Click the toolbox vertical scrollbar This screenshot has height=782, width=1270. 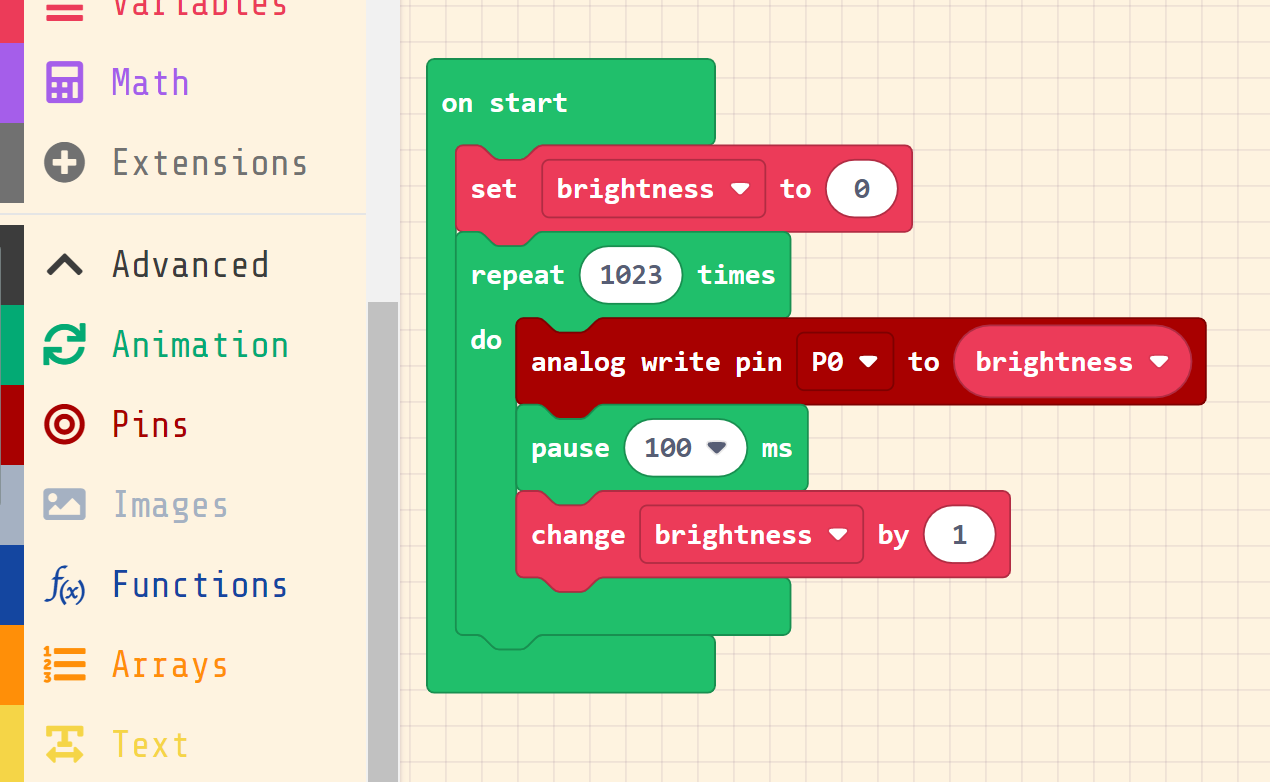point(382,540)
